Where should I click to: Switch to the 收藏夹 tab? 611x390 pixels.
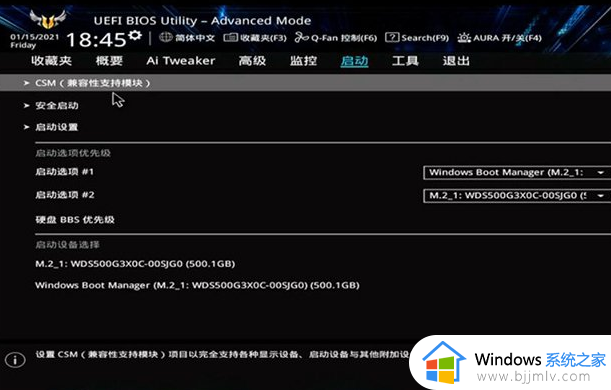[51, 61]
